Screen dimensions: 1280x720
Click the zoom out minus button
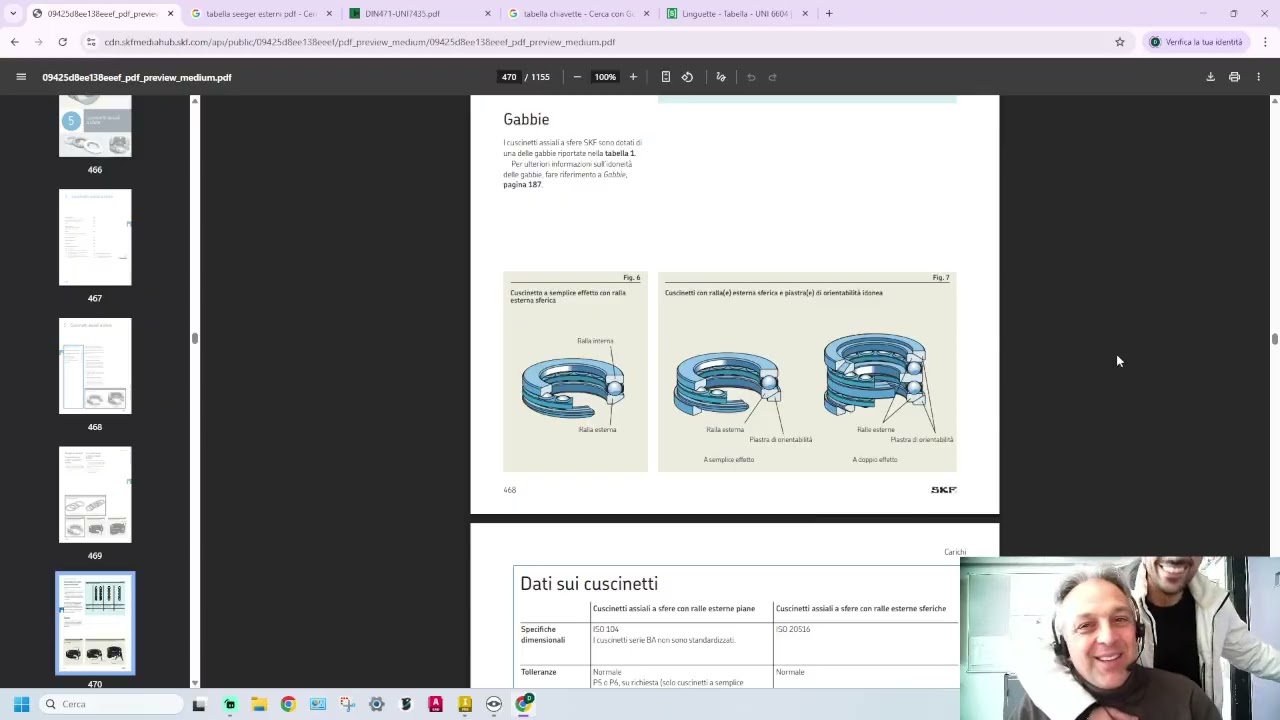coord(577,77)
